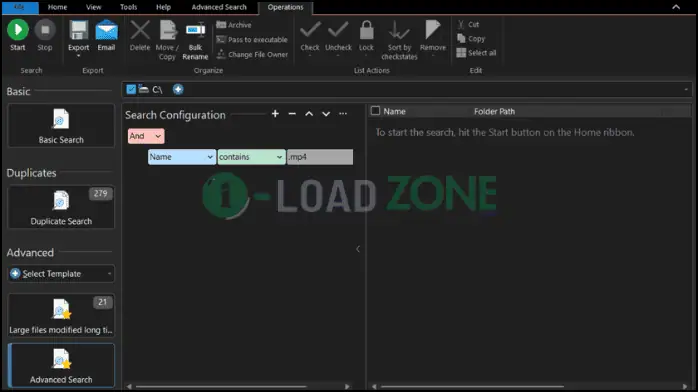Click the Stop search icon

tap(45, 30)
